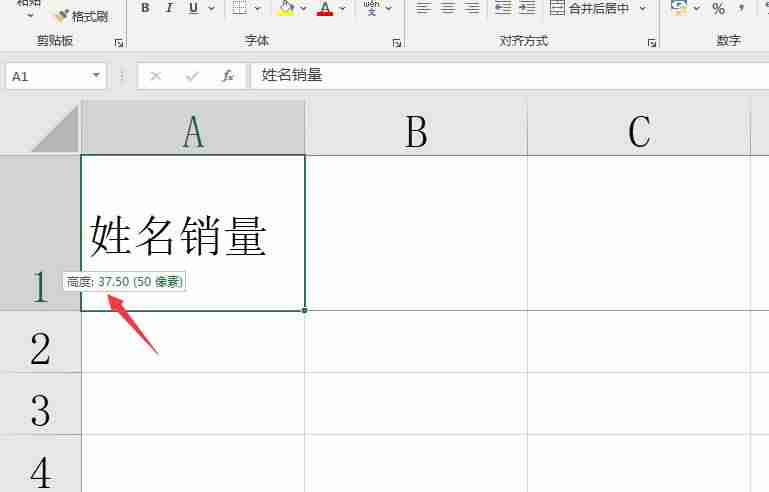The height and width of the screenshot is (492, 769).
Task: Apply the comma style number format
Action: click(742, 8)
